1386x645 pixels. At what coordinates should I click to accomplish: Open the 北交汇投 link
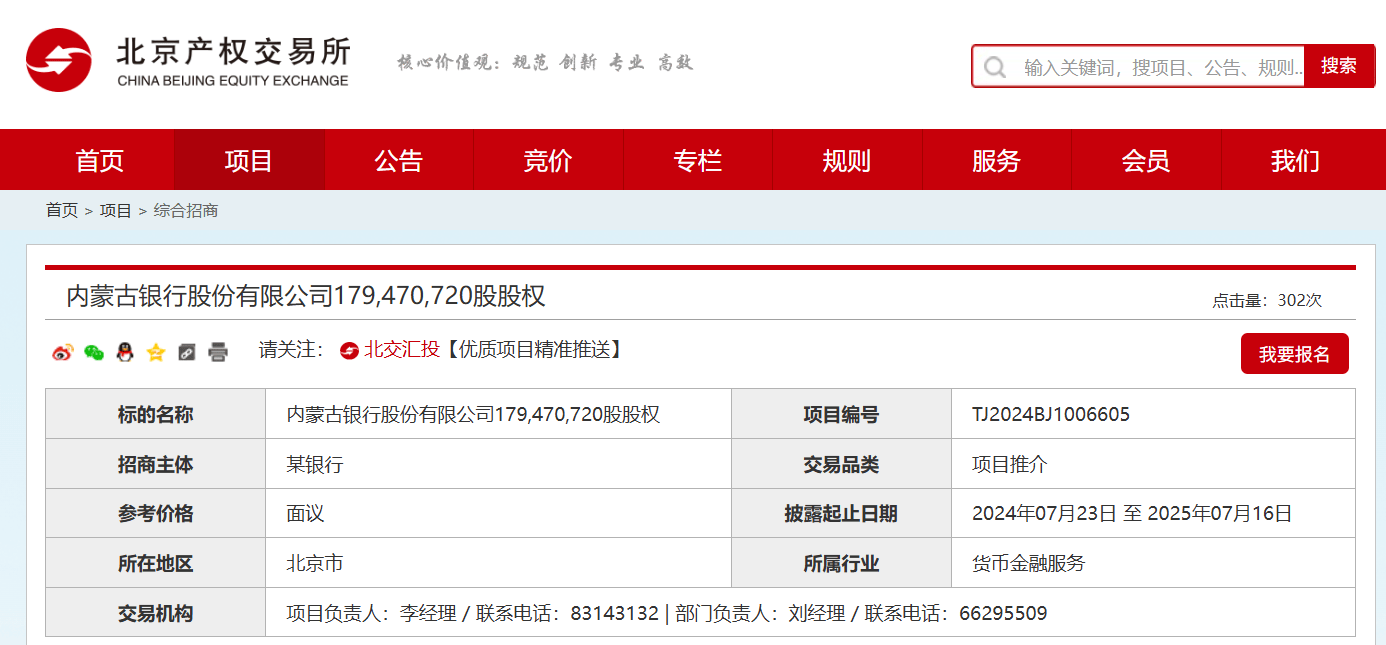click(x=402, y=350)
